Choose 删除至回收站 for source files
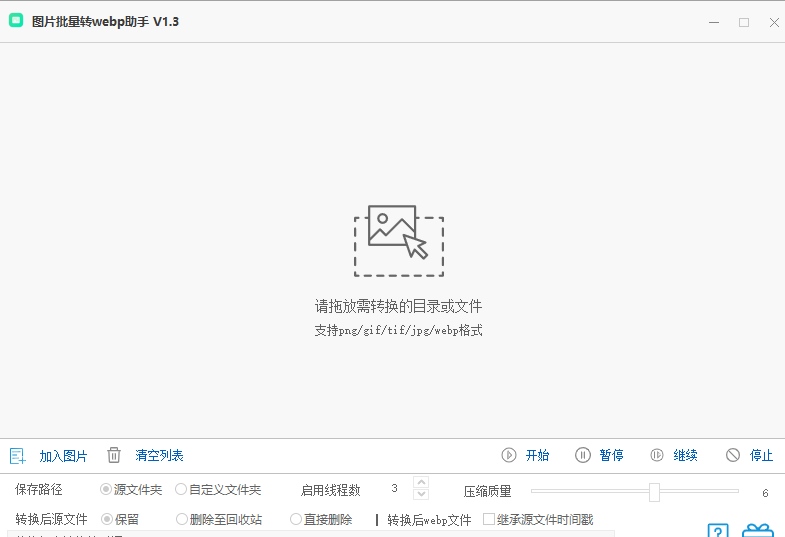Viewport: 785px width, 537px height. coord(181,519)
